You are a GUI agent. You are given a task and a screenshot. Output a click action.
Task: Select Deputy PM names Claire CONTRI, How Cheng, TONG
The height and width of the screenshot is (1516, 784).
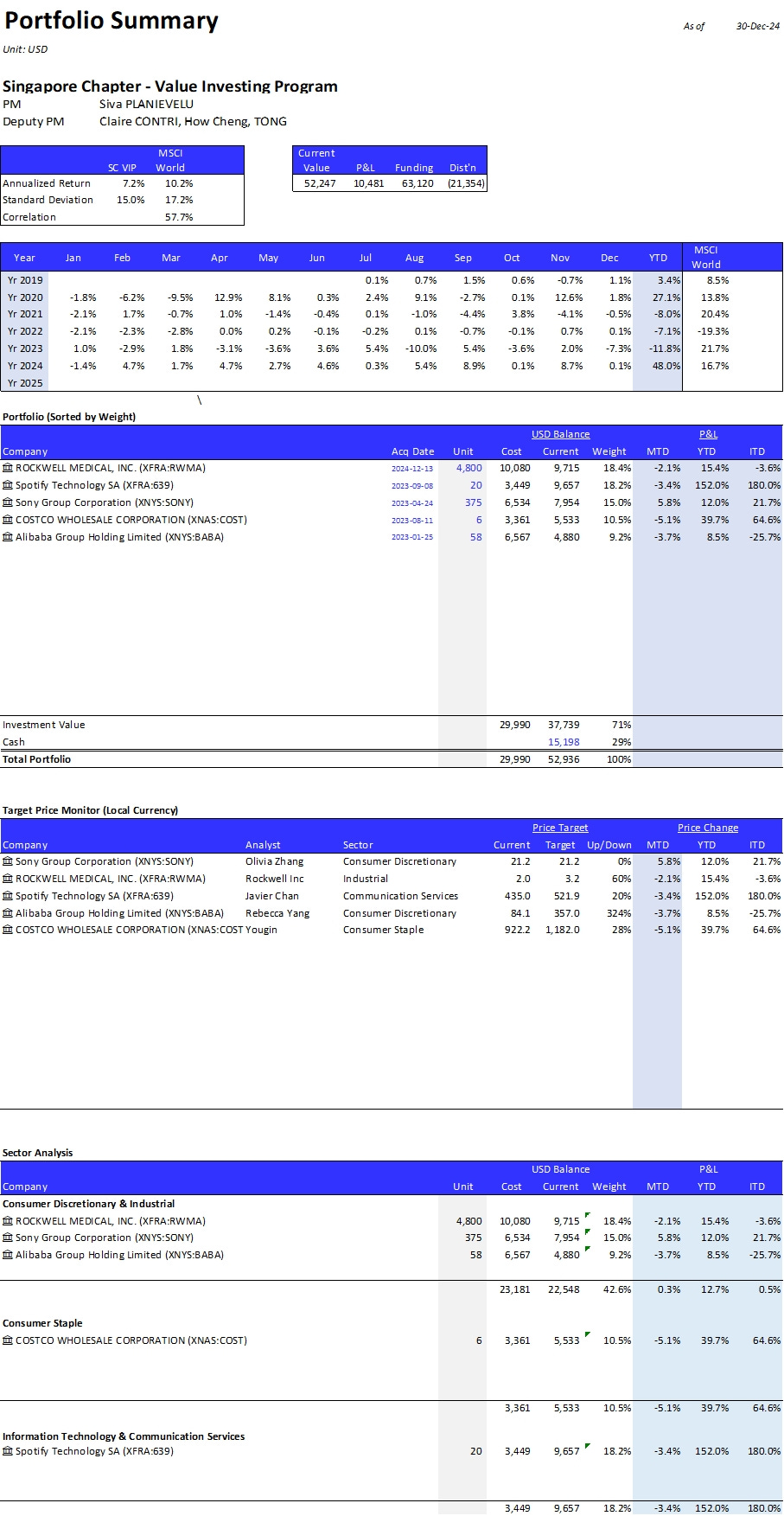click(193, 121)
